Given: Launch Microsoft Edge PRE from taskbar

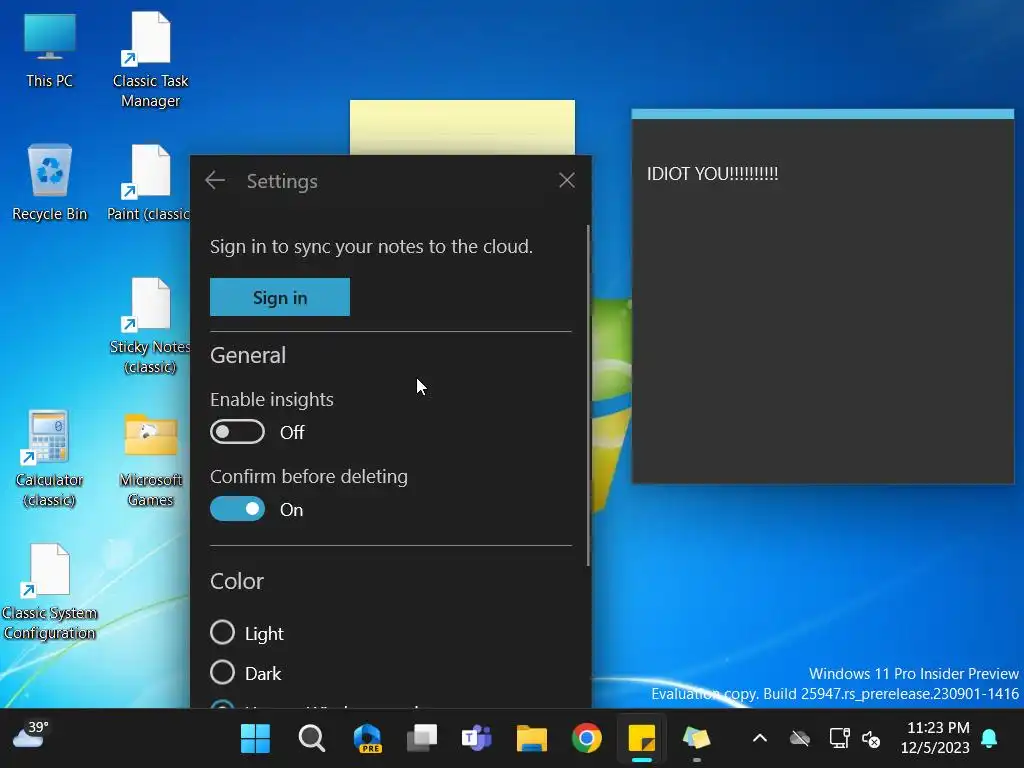Looking at the screenshot, I should coord(367,739).
